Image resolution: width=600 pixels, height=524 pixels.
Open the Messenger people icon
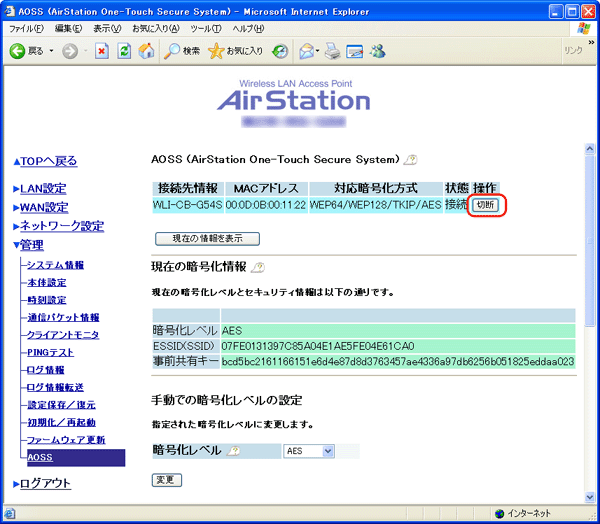378,51
